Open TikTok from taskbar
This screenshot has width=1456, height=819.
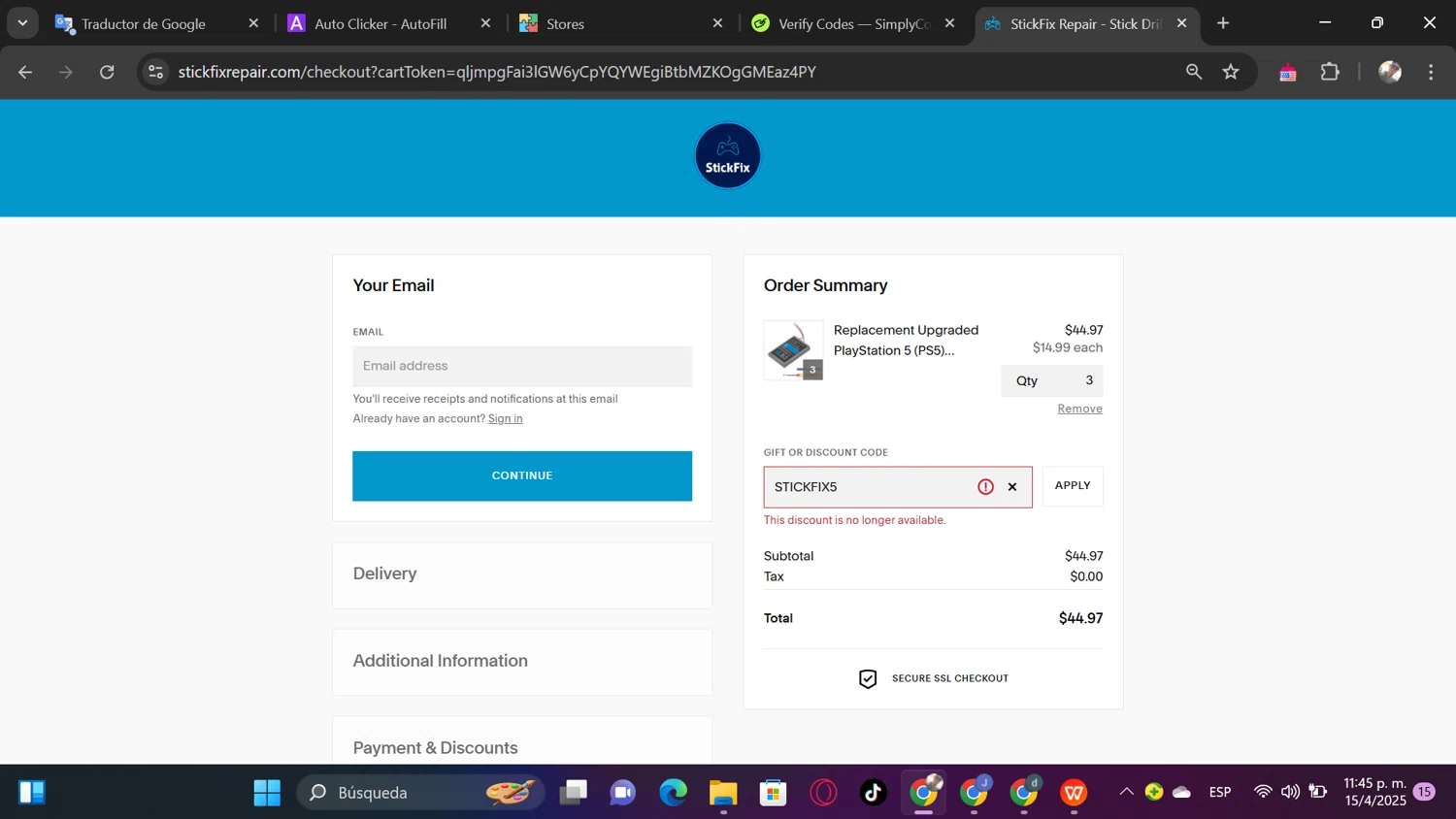873,793
